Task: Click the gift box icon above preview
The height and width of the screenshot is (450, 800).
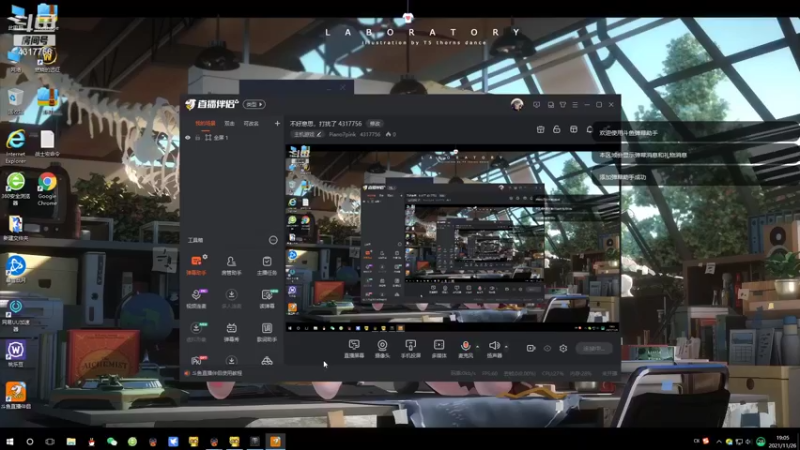Action: [540, 130]
